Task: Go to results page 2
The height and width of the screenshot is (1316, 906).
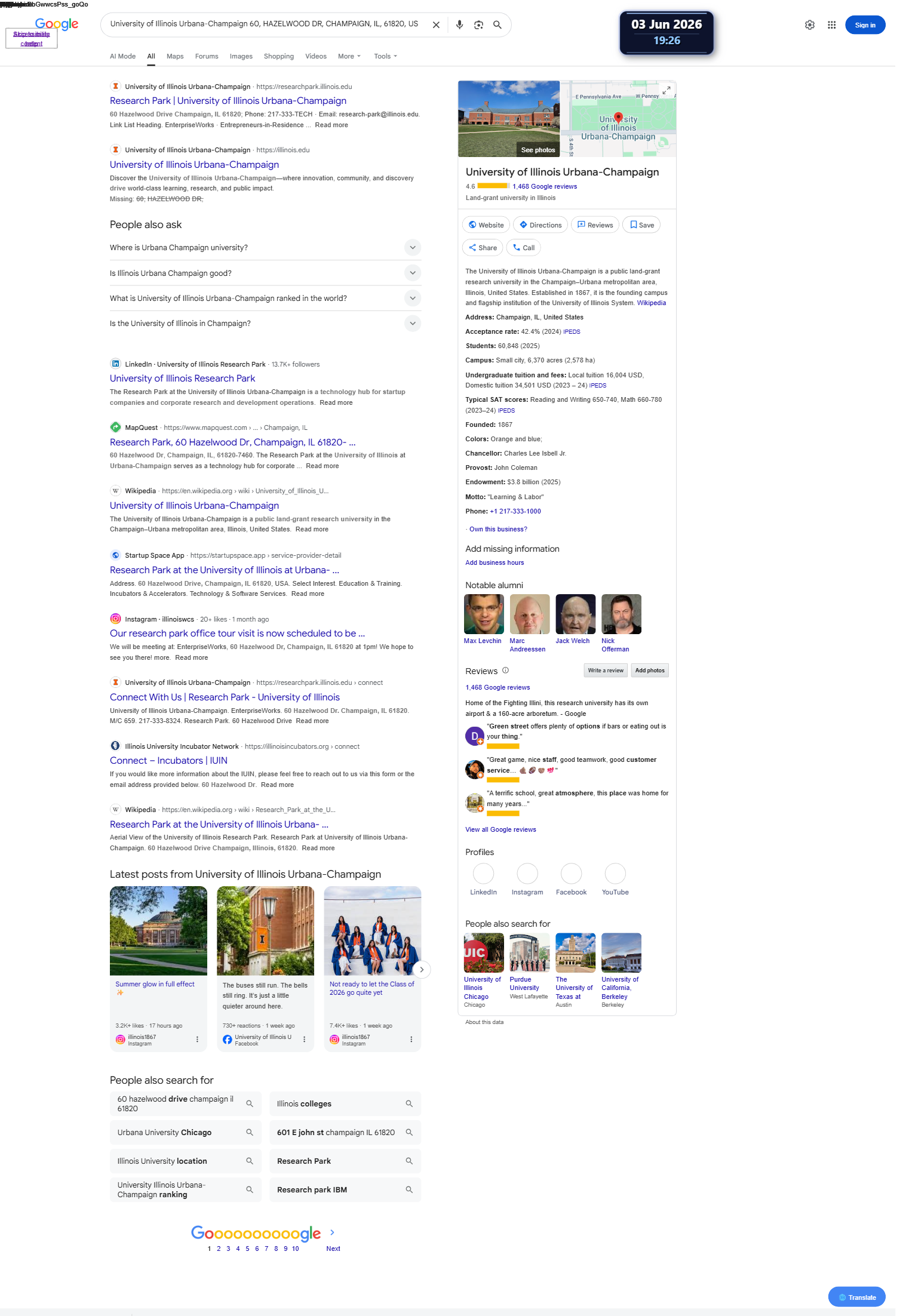Action: click(x=219, y=1249)
